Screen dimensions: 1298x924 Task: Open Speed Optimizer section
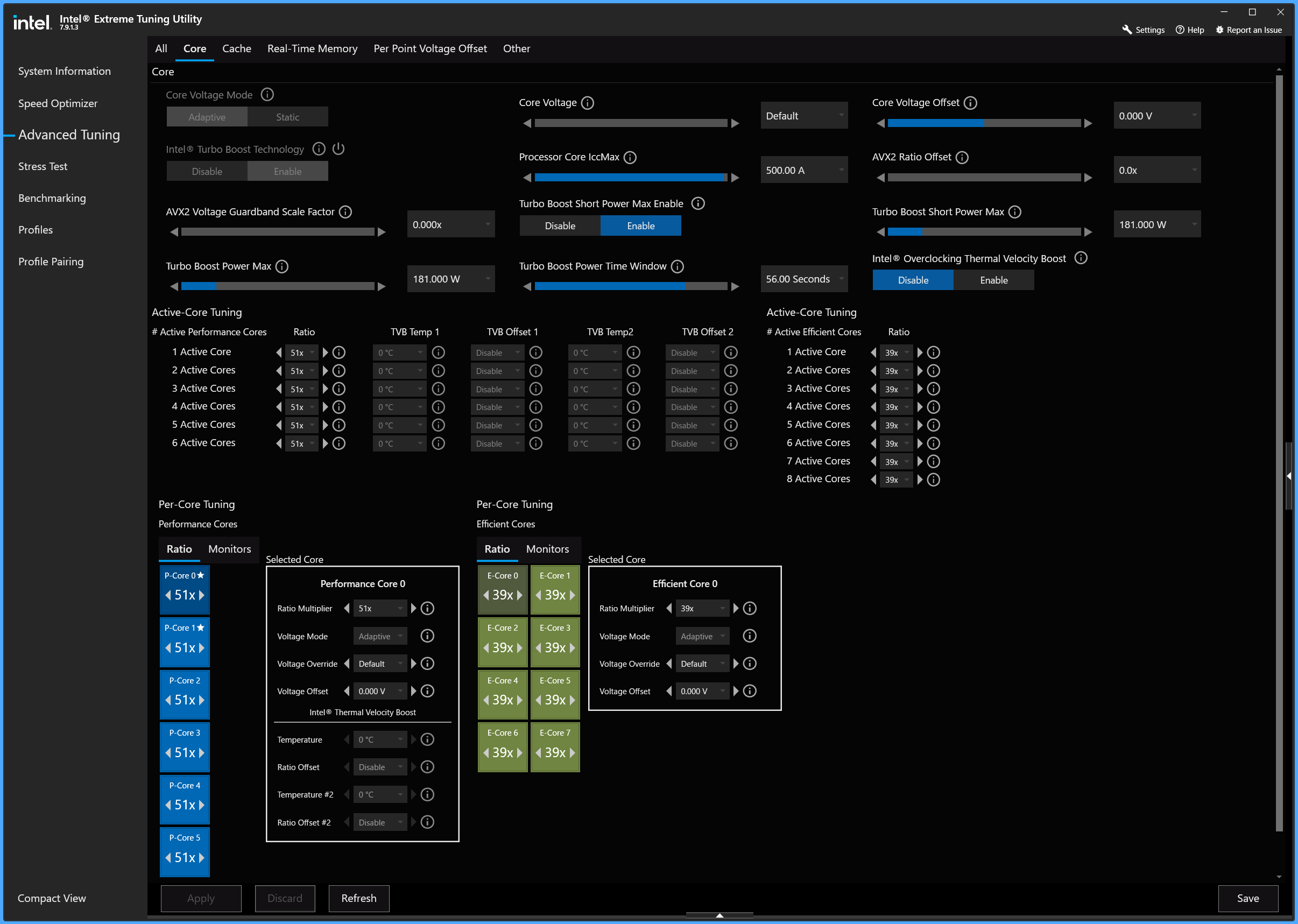tap(58, 103)
